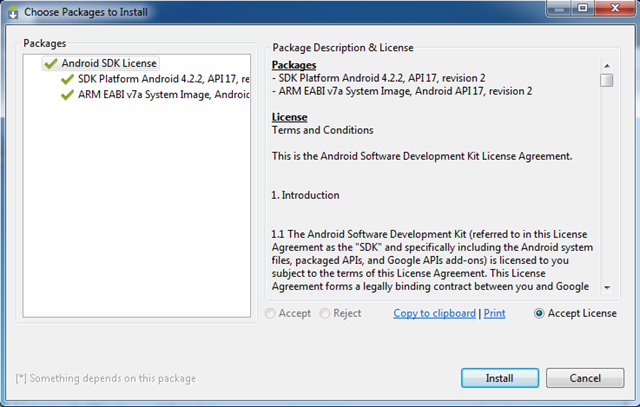Click the green checkmark beside Android SDK License

coord(51,64)
